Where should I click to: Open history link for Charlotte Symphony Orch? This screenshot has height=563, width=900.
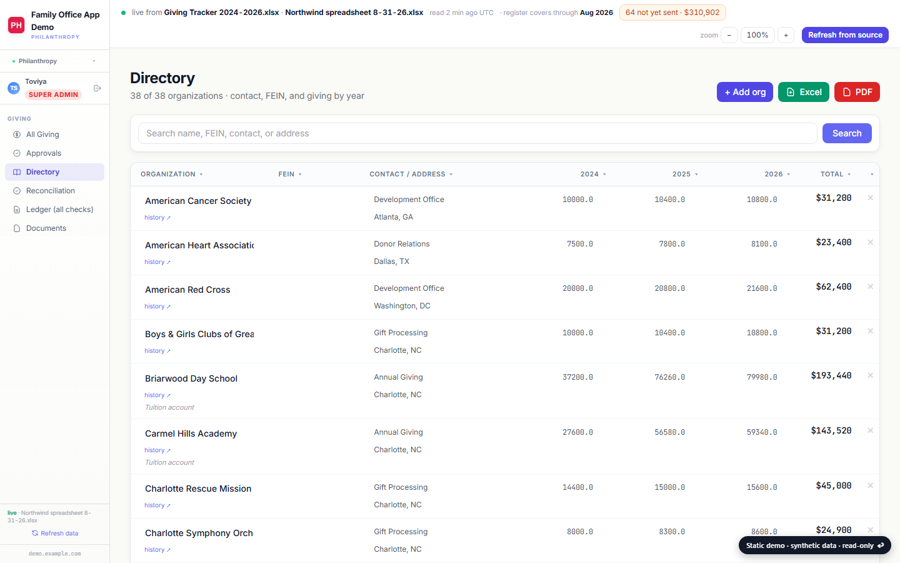(157, 550)
